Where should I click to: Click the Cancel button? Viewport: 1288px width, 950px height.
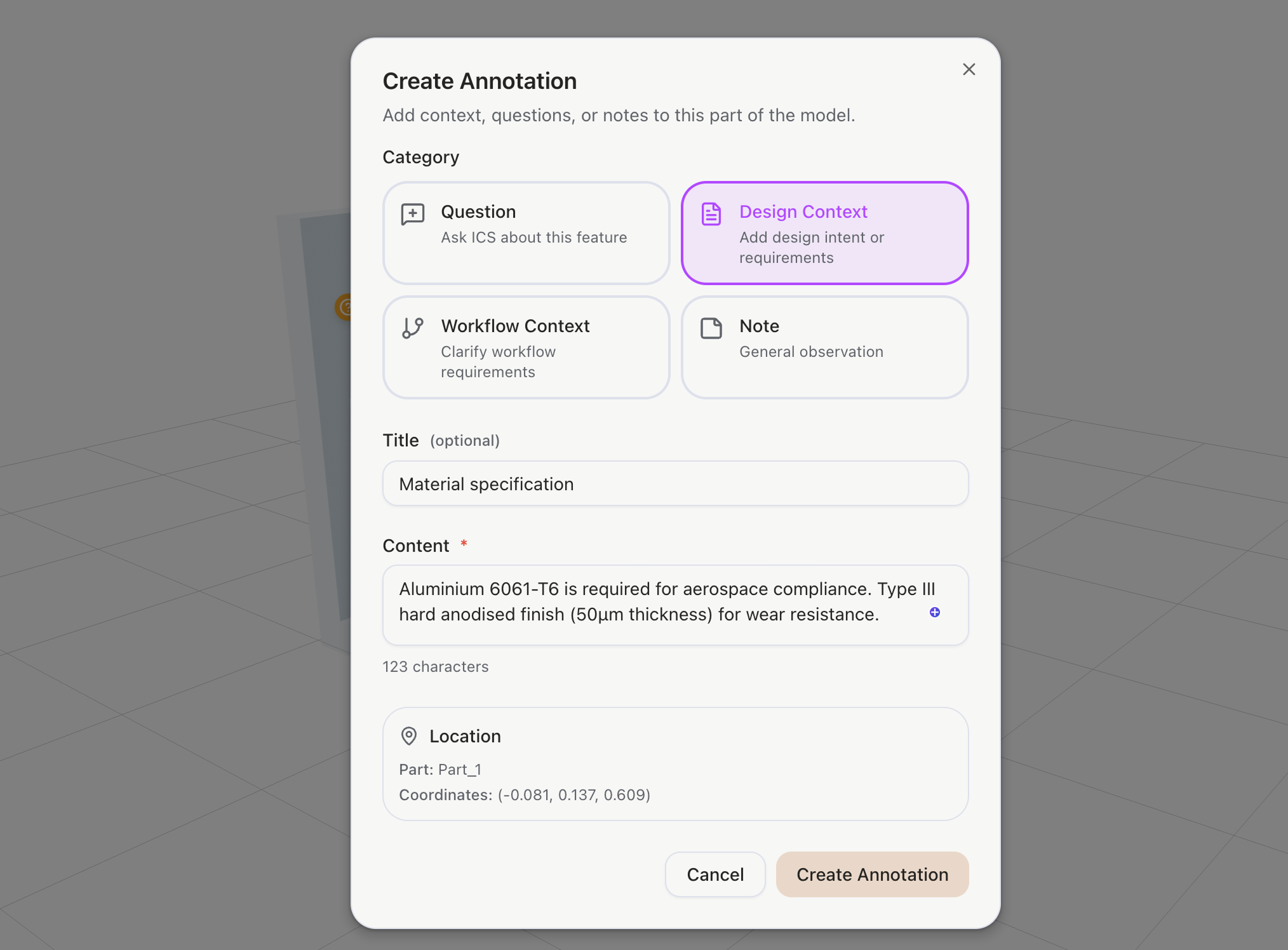714,874
